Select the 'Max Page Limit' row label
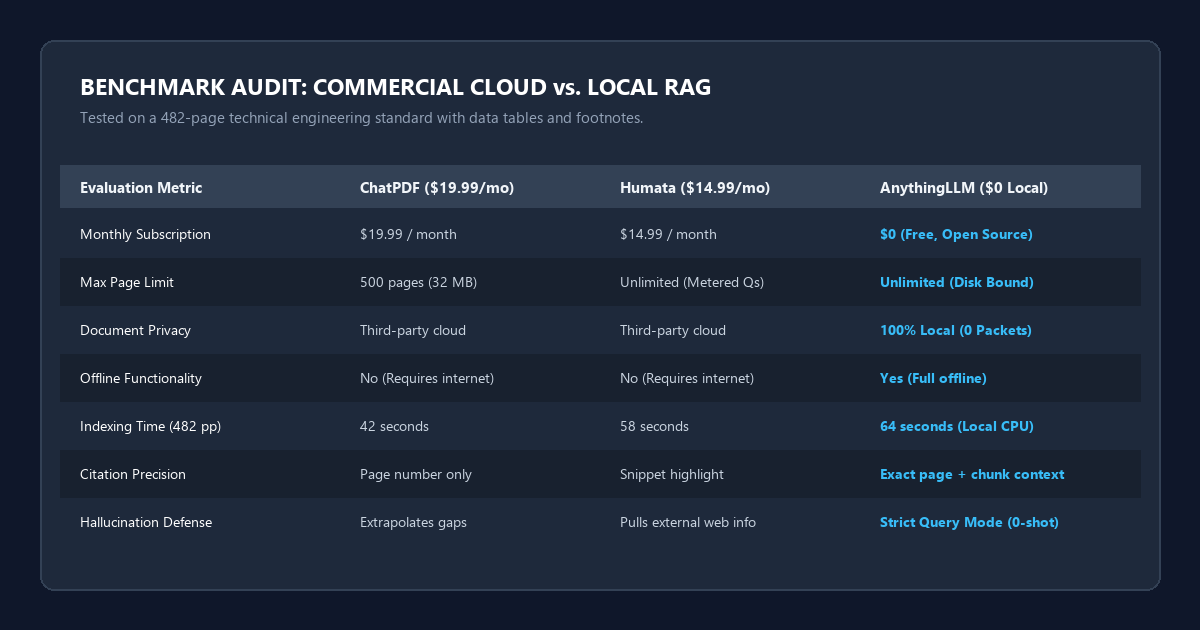The image size is (1200, 630). (x=127, y=282)
